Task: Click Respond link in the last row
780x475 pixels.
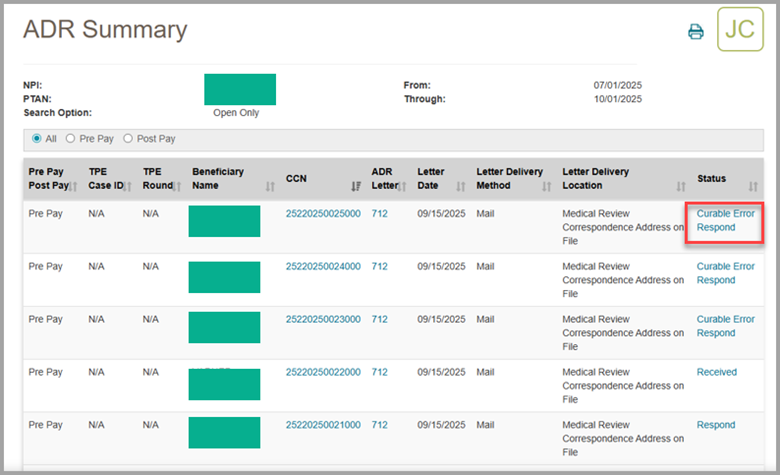Action: (715, 425)
